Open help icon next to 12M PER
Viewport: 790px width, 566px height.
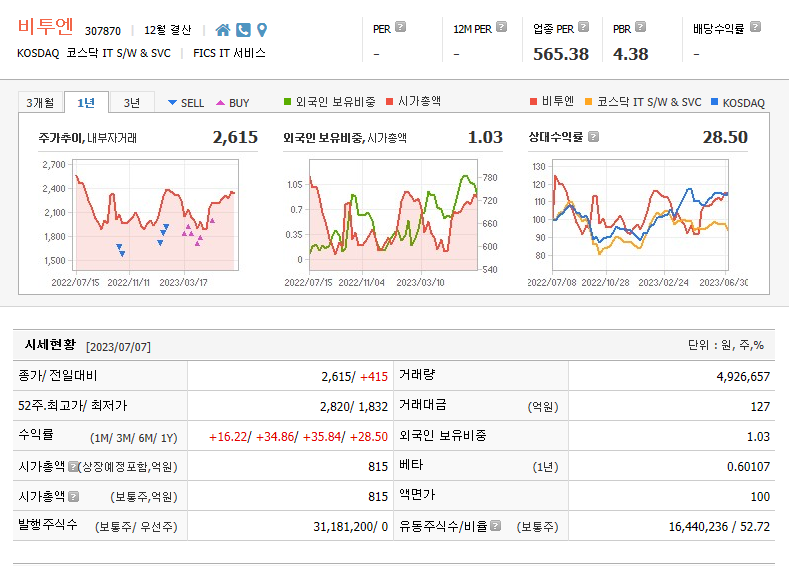tap(501, 27)
